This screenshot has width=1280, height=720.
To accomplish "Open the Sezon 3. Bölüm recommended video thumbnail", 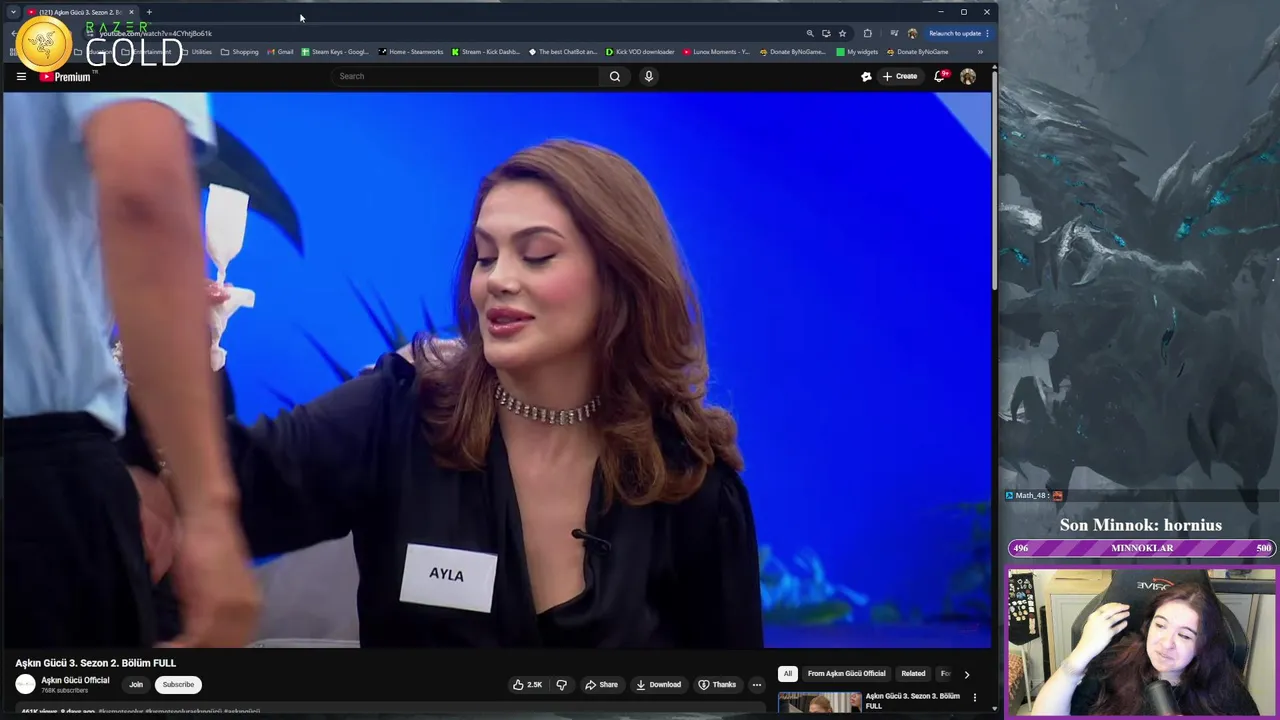I will [x=819, y=701].
